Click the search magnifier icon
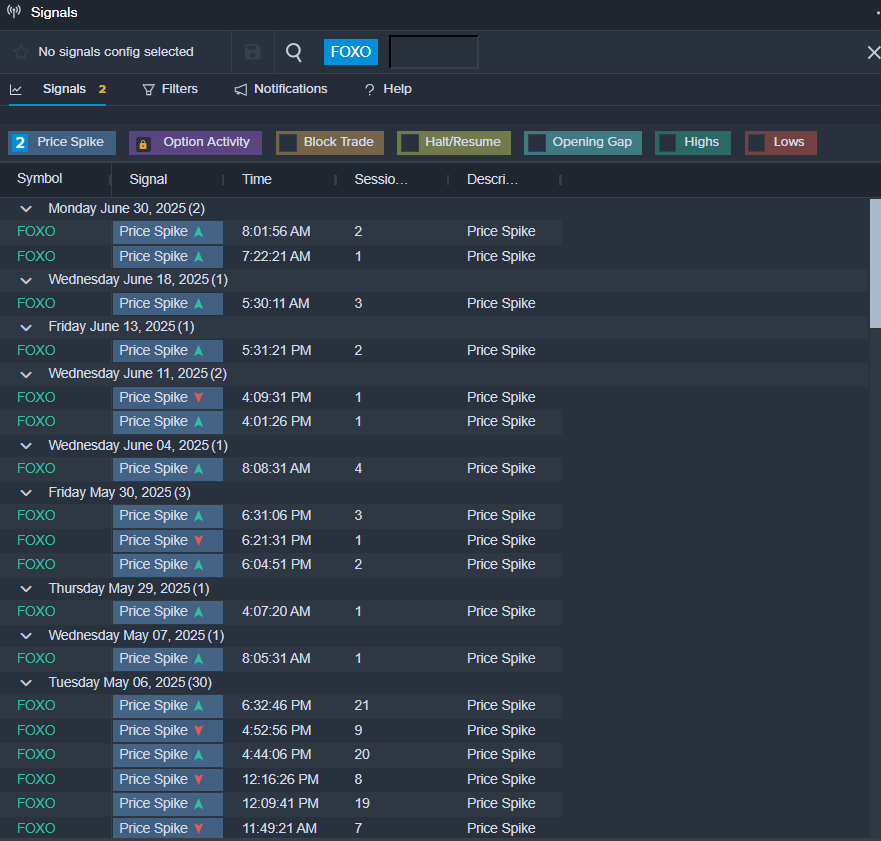881x841 pixels. (293, 52)
